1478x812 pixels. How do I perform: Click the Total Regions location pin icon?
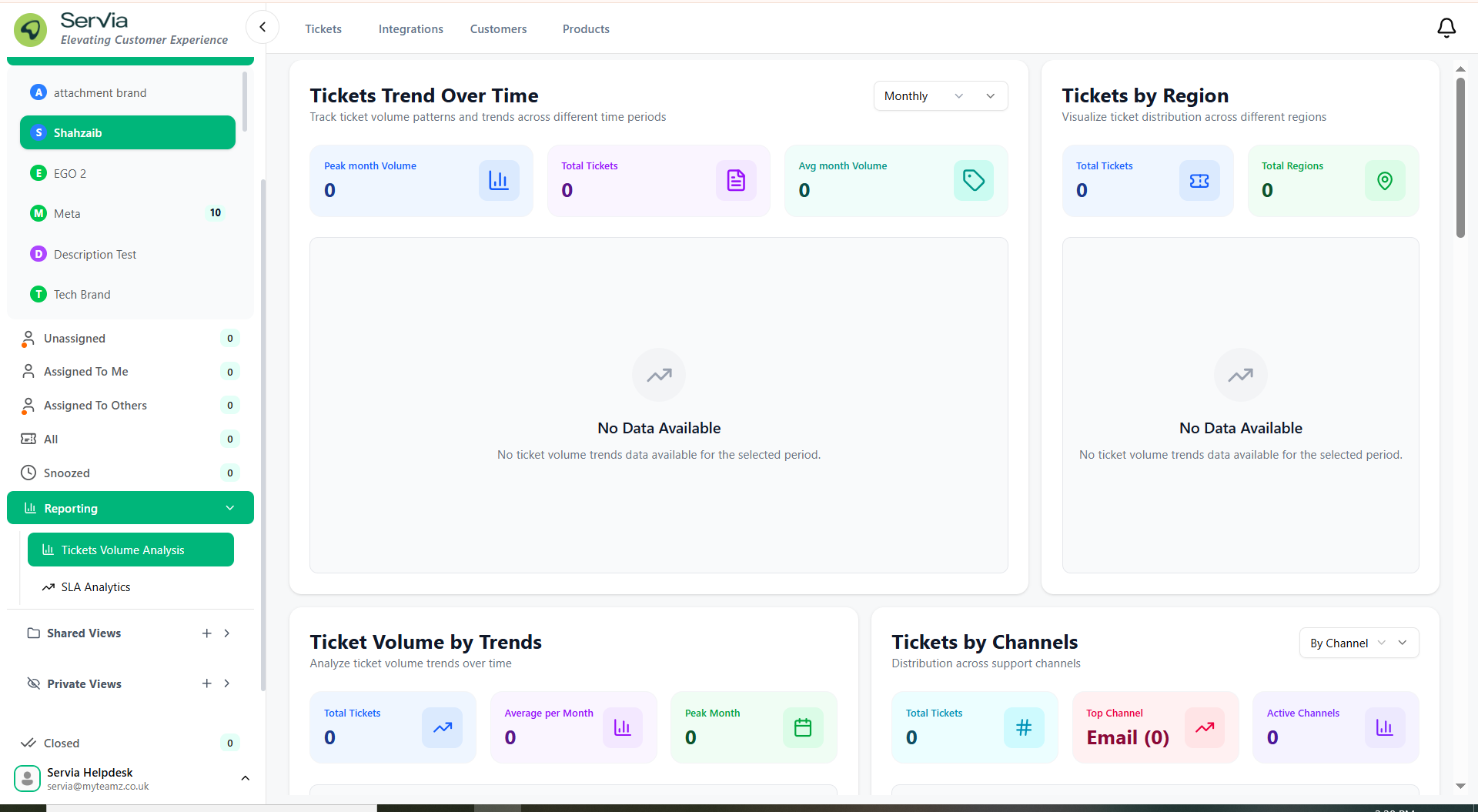(x=1384, y=181)
